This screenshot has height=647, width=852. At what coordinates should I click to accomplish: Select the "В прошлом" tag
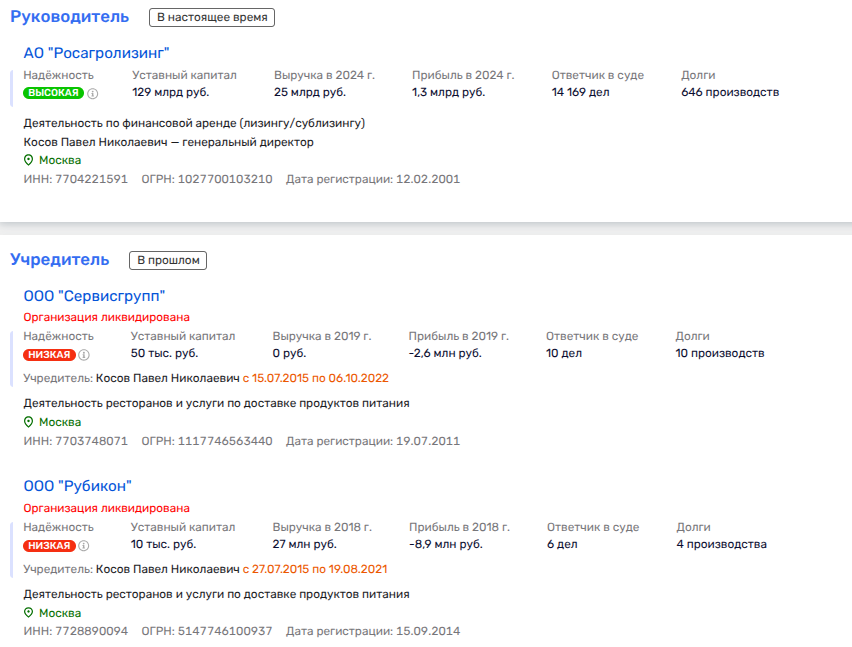tap(167, 260)
